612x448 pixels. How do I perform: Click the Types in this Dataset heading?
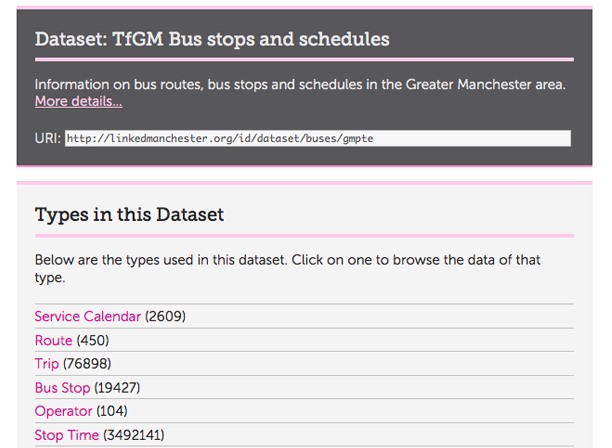pos(130,214)
